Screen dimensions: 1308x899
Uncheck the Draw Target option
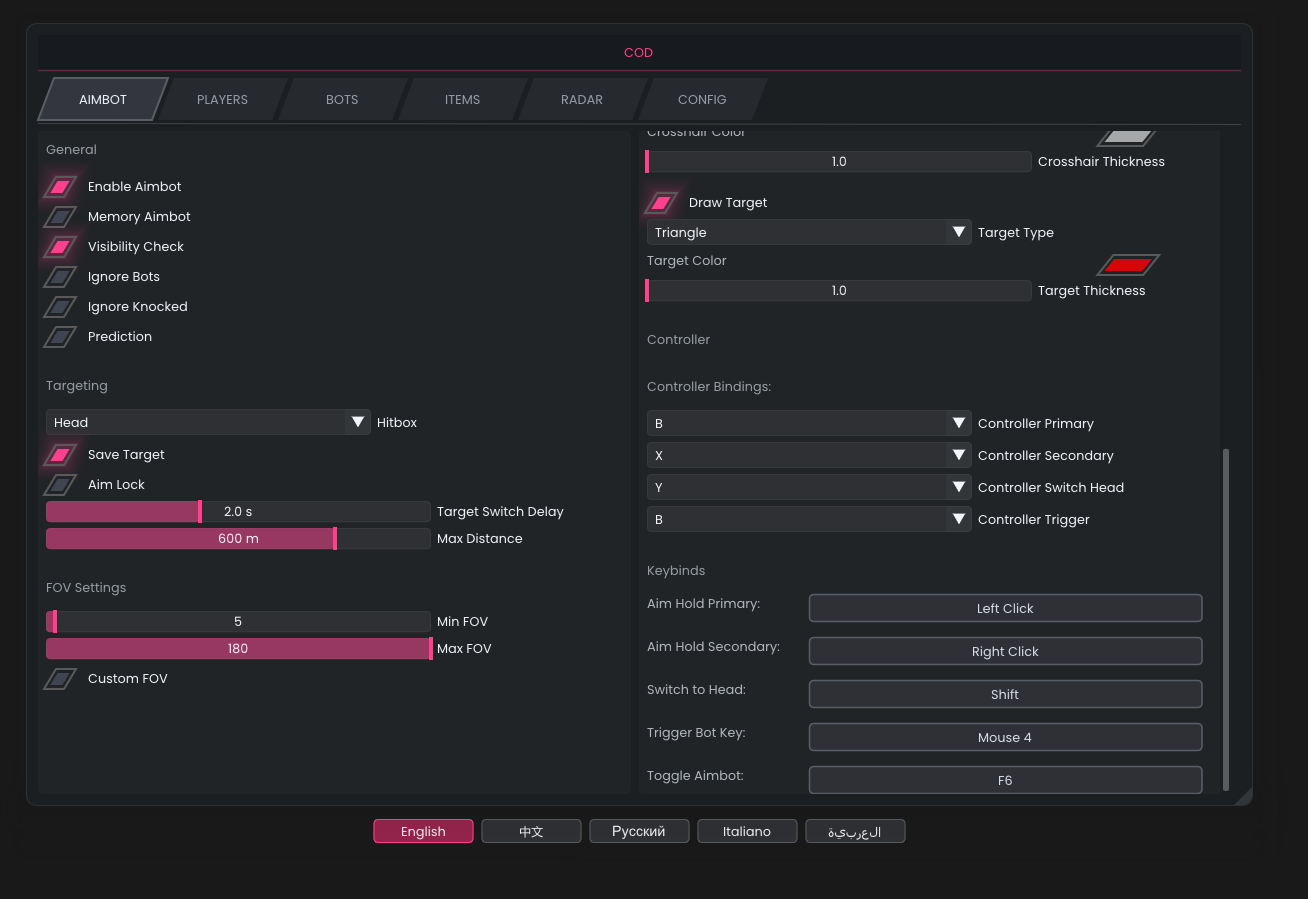(661, 203)
